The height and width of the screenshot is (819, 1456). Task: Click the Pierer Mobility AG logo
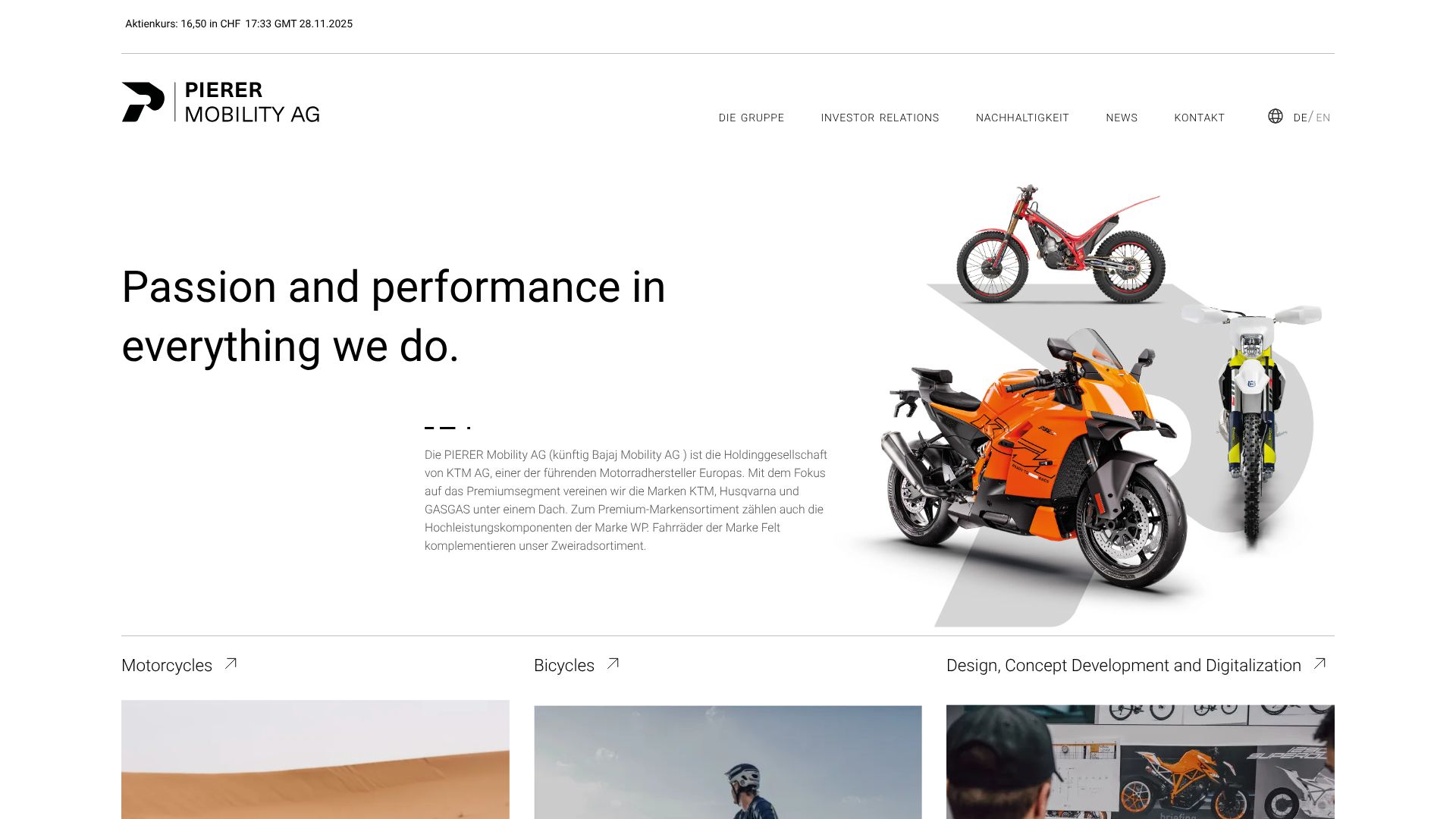tap(221, 102)
